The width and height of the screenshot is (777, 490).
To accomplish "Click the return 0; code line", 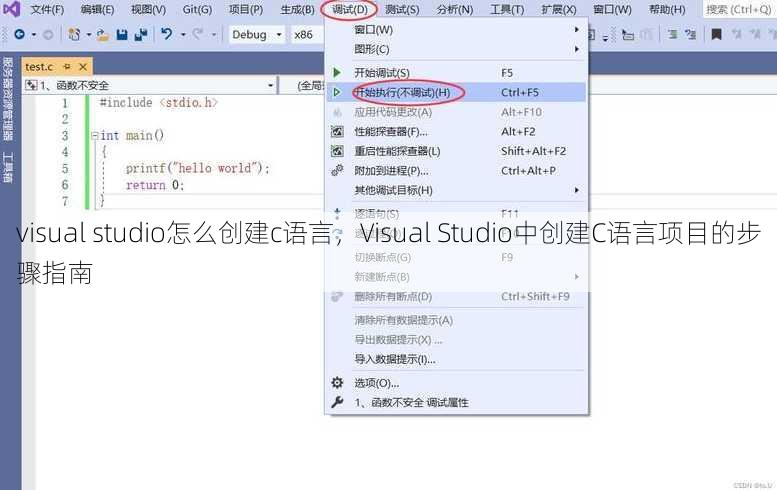I will point(155,185).
